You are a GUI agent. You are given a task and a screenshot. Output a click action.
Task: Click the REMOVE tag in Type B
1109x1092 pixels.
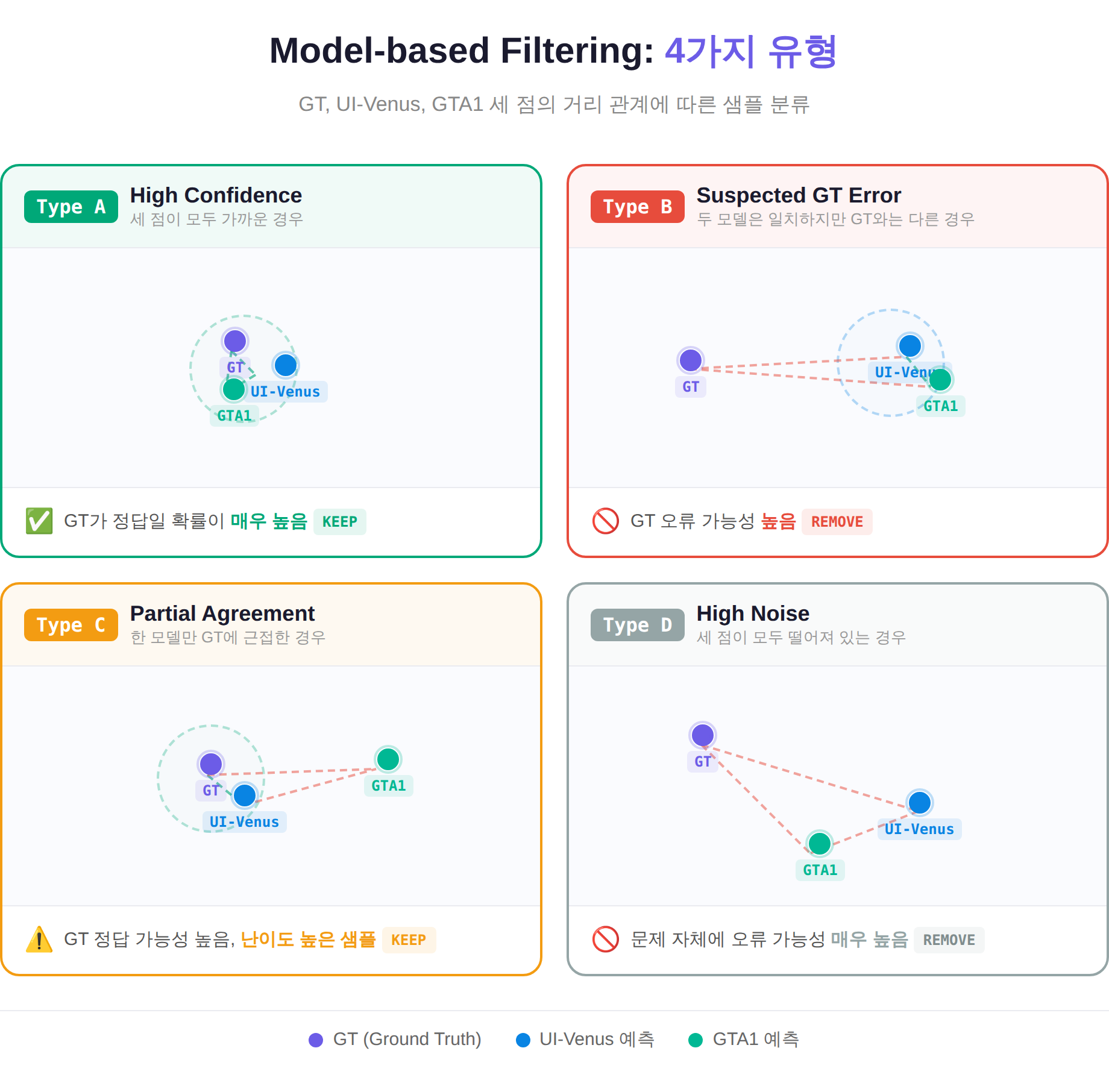point(837,522)
